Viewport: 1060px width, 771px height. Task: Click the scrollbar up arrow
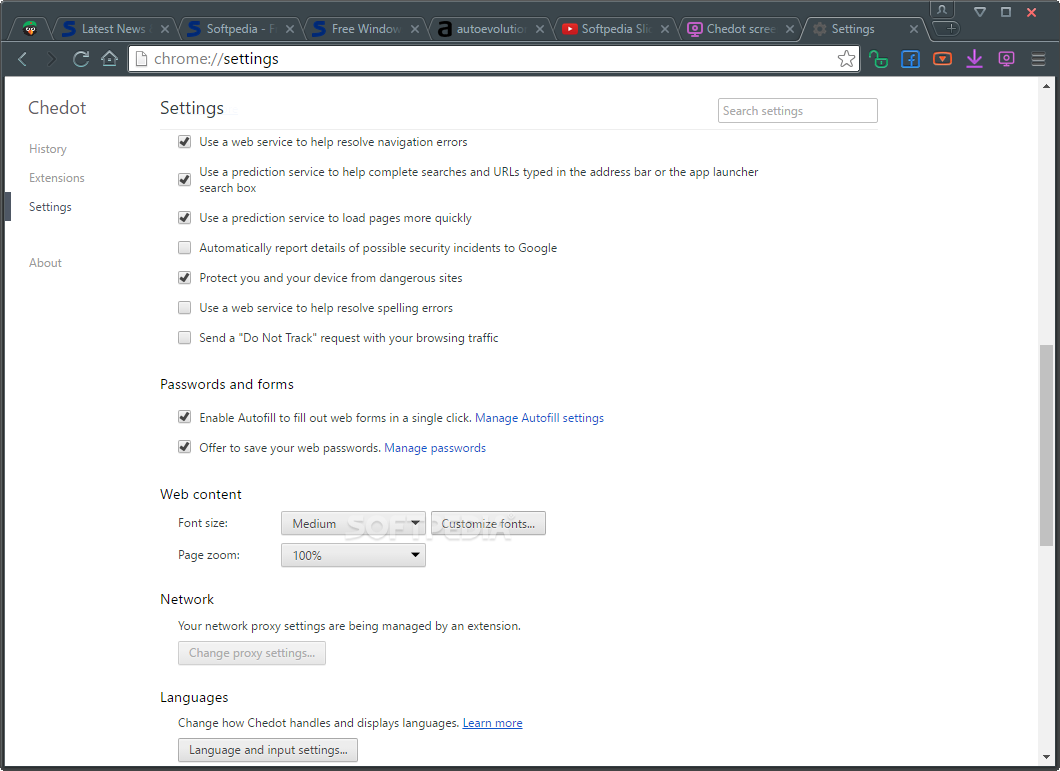point(1046,86)
